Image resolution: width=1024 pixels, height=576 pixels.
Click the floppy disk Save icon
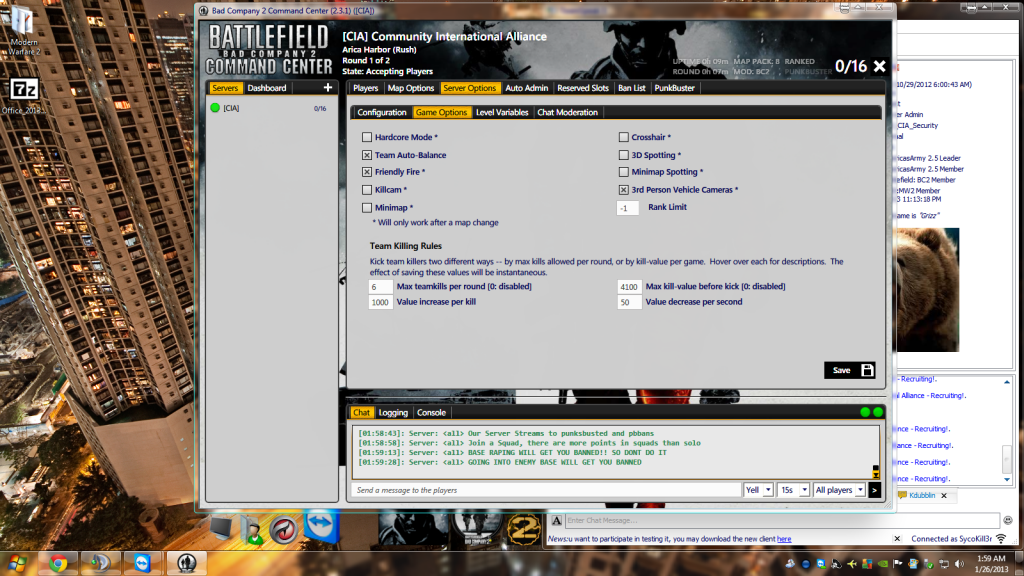[867, 370]
